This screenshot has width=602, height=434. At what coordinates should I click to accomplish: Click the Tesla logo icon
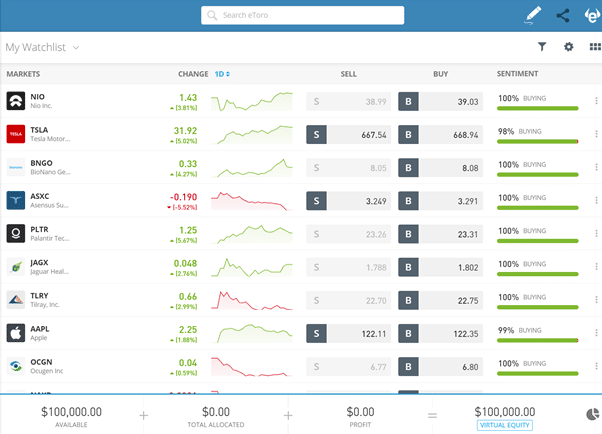(16, 134)
